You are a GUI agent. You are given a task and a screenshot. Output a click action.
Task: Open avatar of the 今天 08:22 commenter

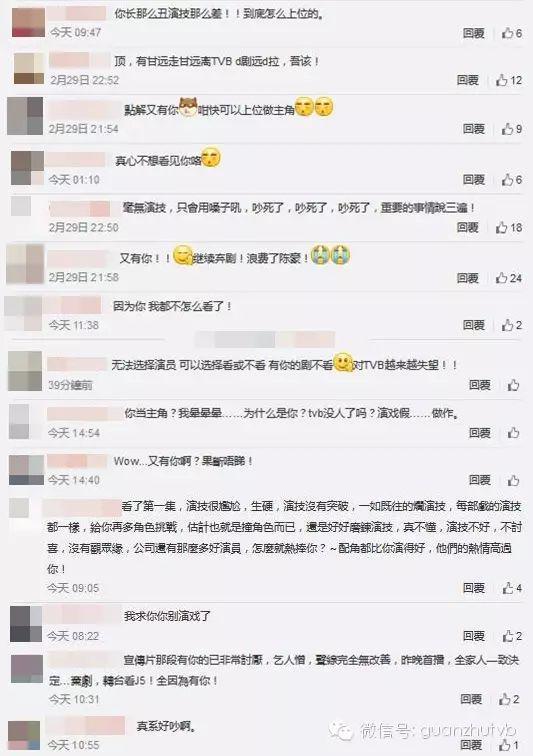(x=26, y=623)
